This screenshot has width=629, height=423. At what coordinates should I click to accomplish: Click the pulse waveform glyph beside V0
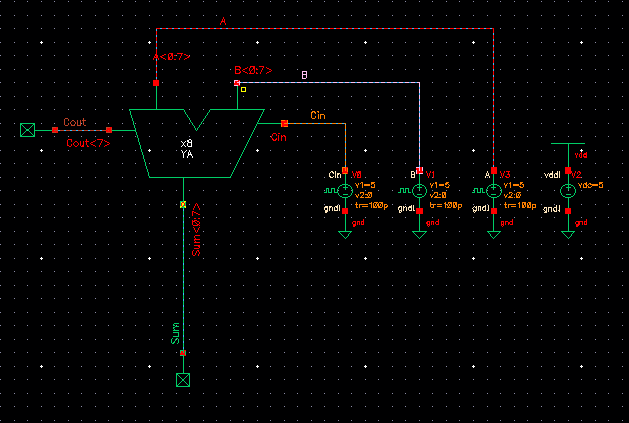331,191
